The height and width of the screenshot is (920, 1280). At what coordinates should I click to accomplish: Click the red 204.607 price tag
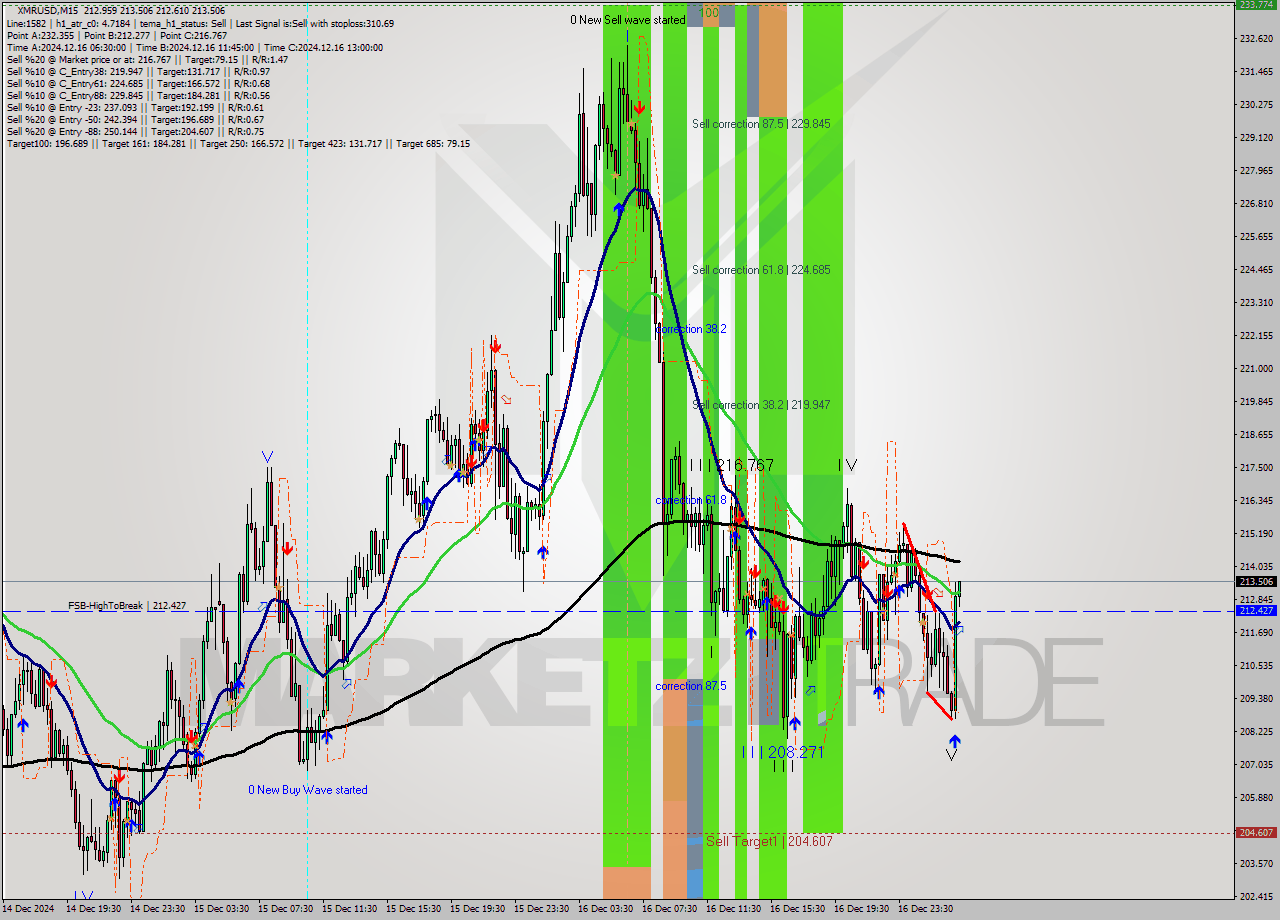1256,832
